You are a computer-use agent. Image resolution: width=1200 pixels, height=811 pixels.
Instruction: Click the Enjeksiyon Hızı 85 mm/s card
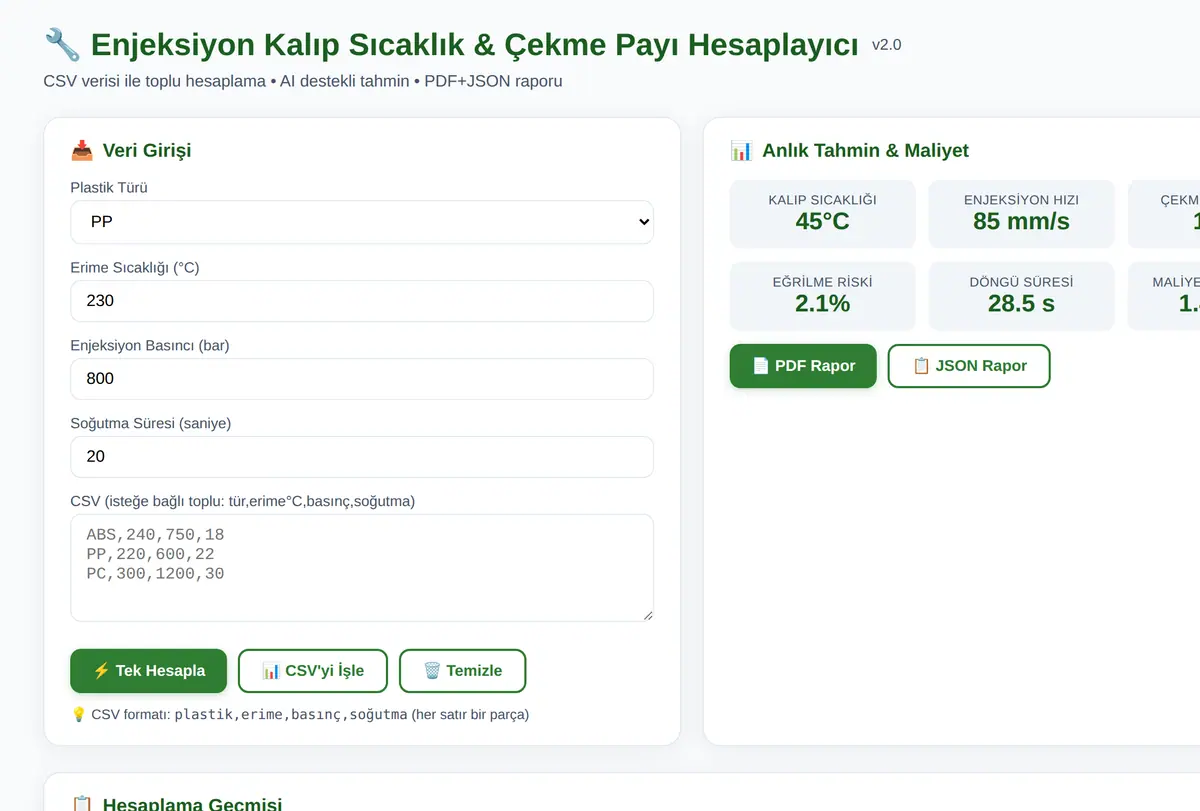[x=1021, y=214]
